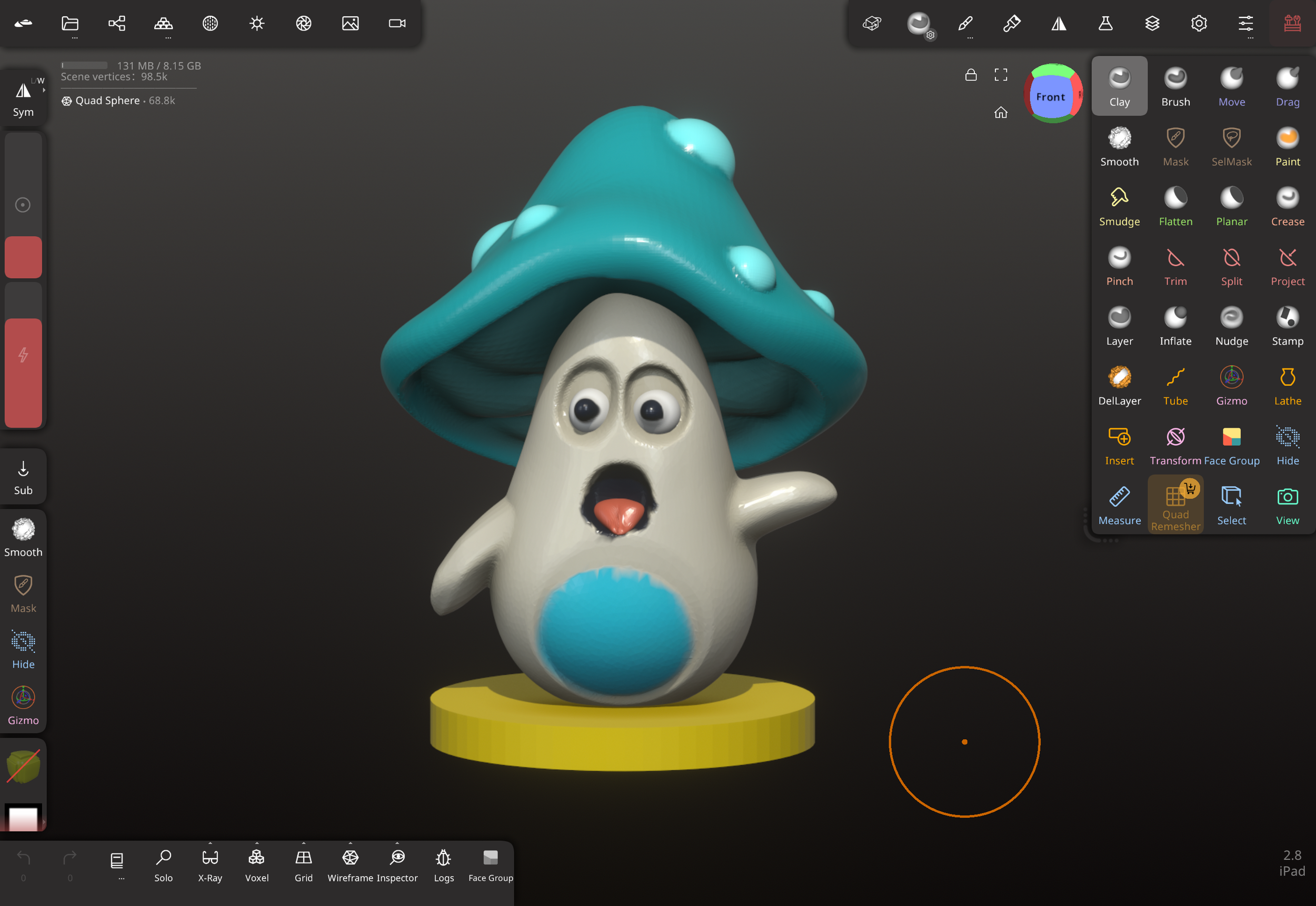This screenshot has height=906, width=1316.
Task: Pick the Drag tool
Action: click(x=1287, y=86)
